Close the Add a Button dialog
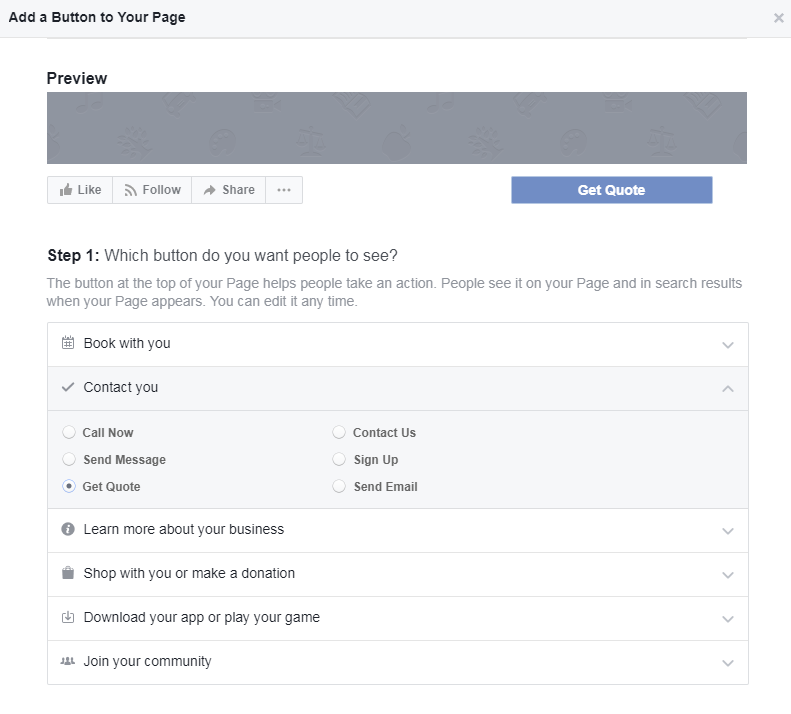 [779, 17]
